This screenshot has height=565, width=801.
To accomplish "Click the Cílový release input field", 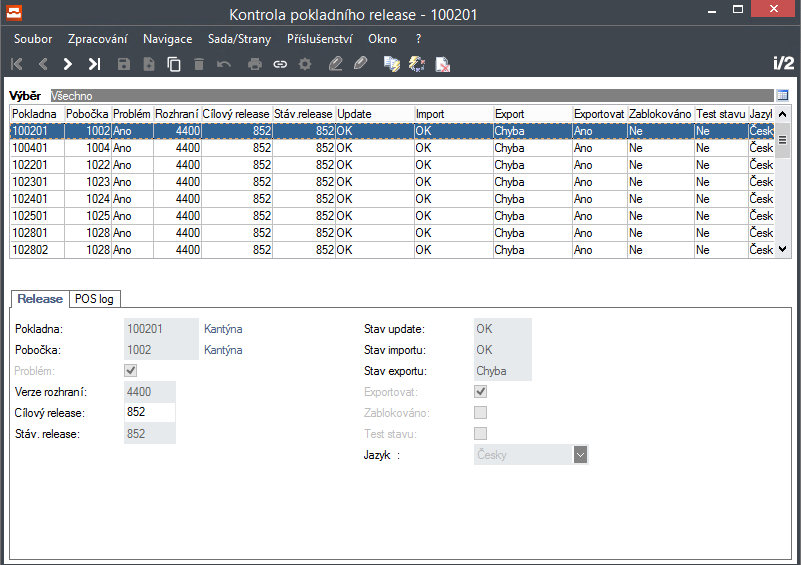I will 150,412.
